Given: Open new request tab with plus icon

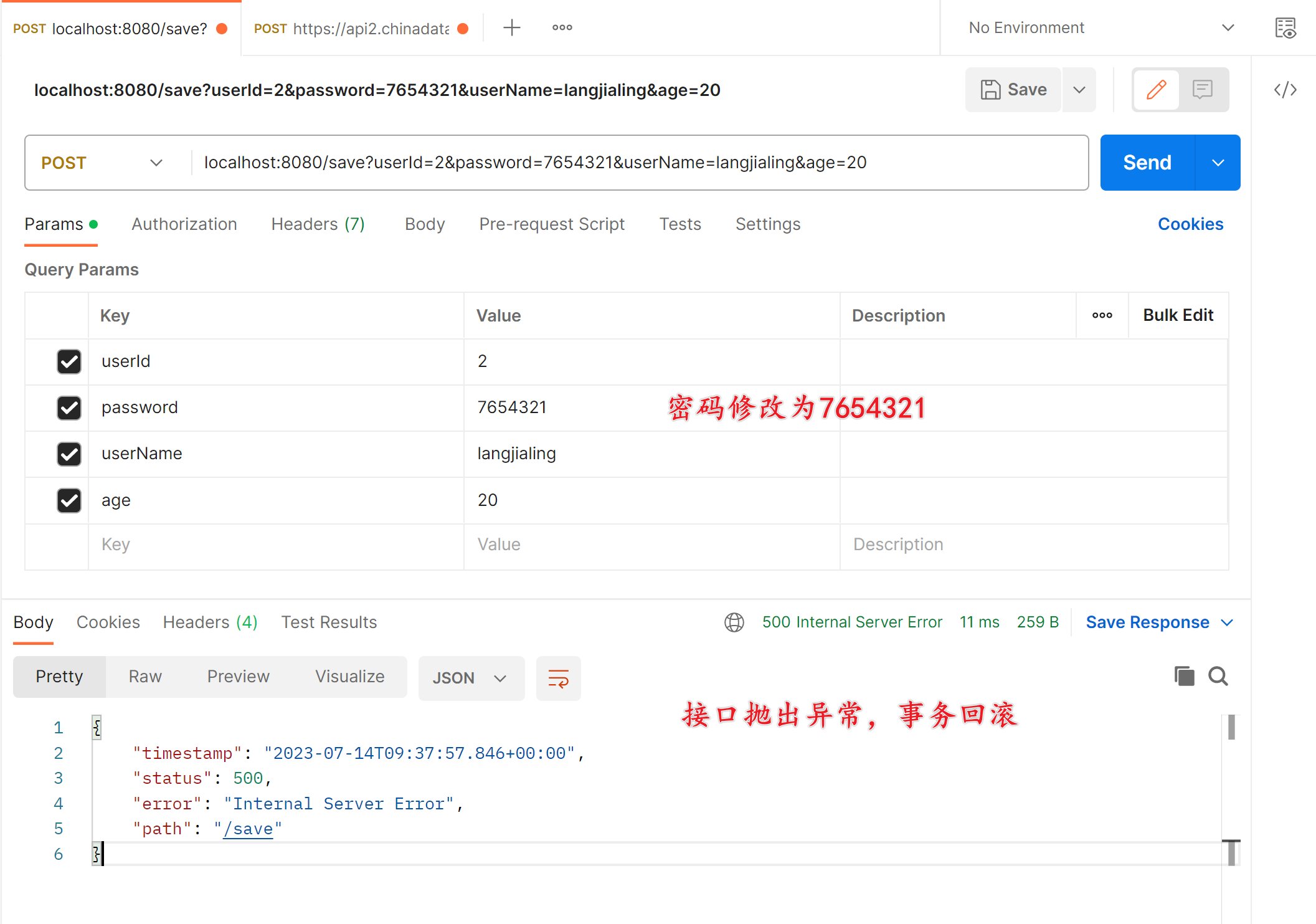Looking at the screenshot, I should point(511,27).
